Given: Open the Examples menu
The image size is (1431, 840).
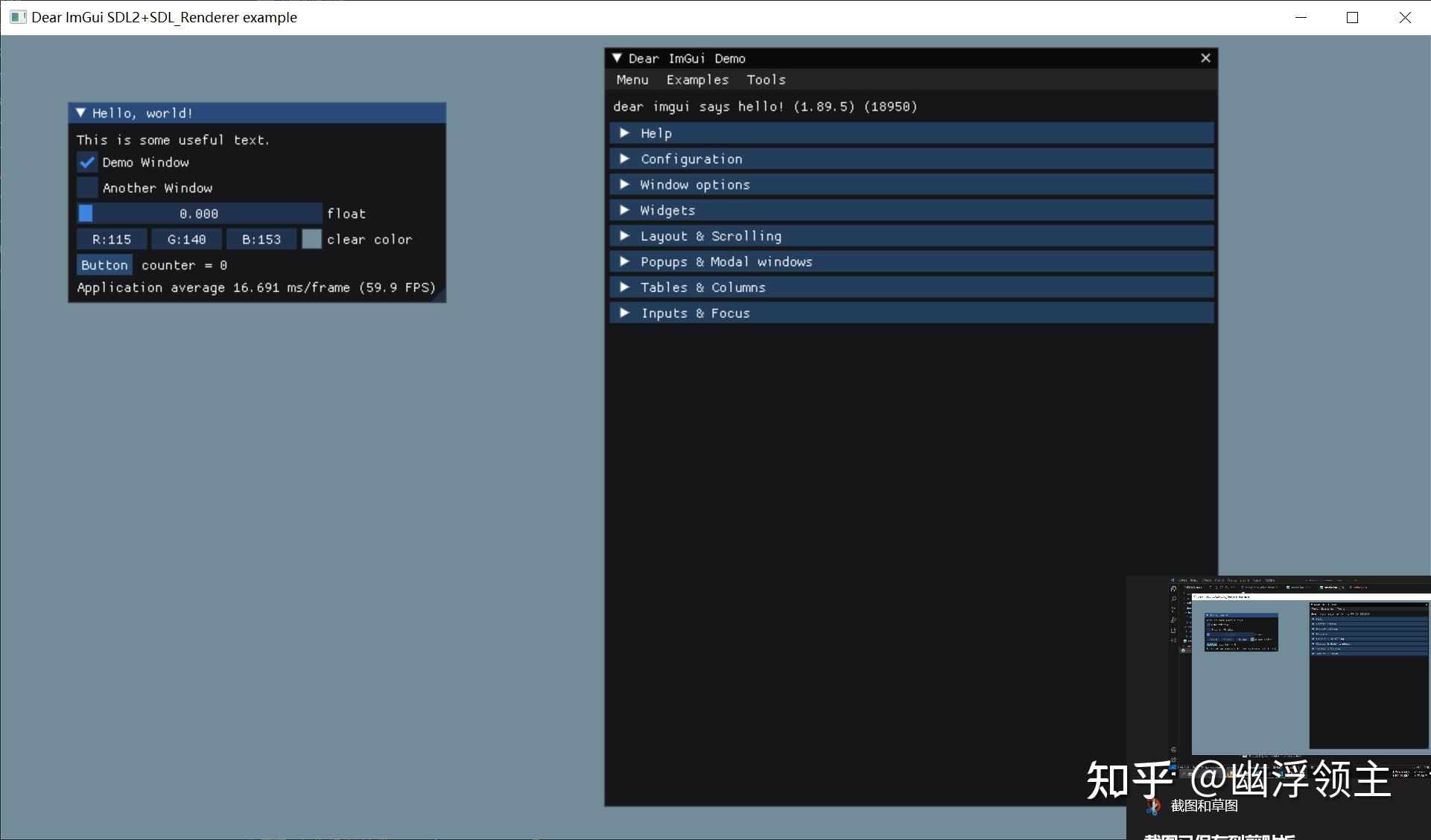Looking at the screenshot, I should 697,80.
